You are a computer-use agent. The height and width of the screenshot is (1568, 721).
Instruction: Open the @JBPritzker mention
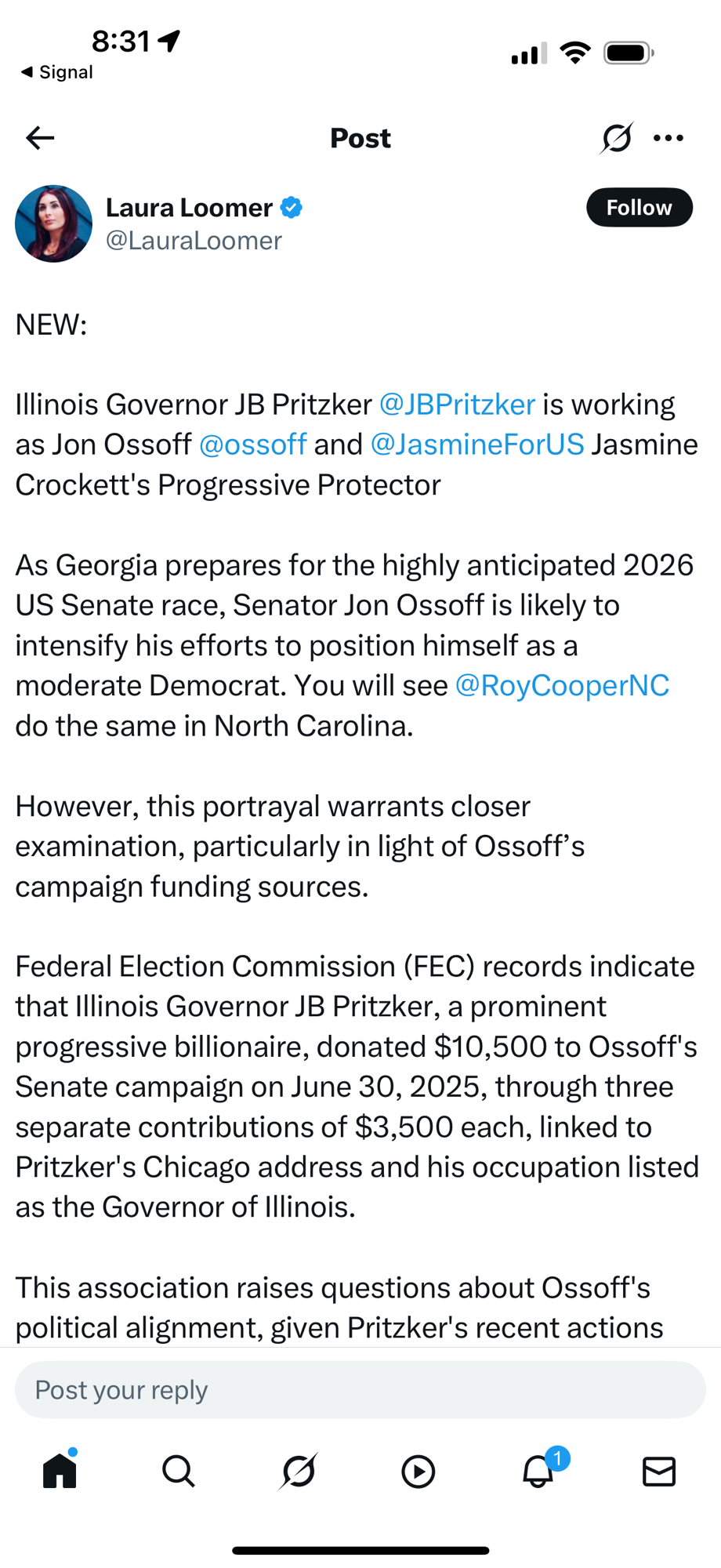pyautogui.click(x=457, y=405)
